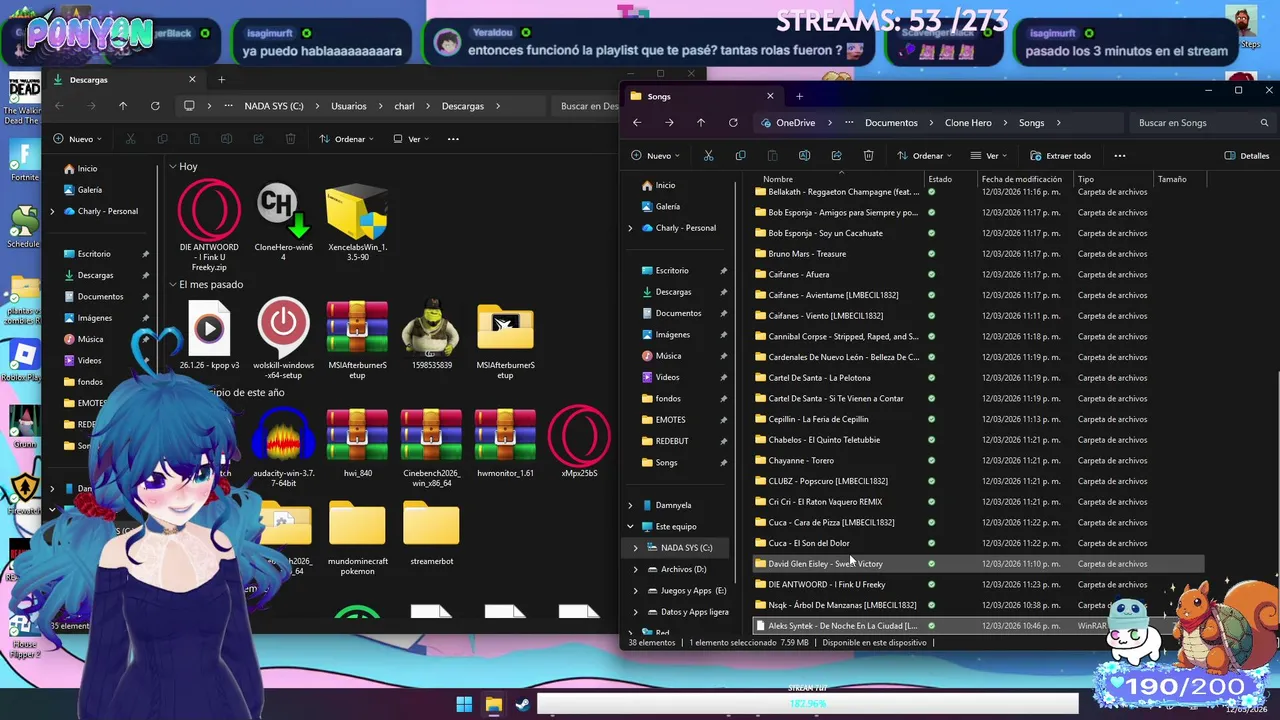Image resolution: width=1280 pixels, height=720 pixels.
Task: Switch to the Descargas tab
Action: tap(125, 80)
